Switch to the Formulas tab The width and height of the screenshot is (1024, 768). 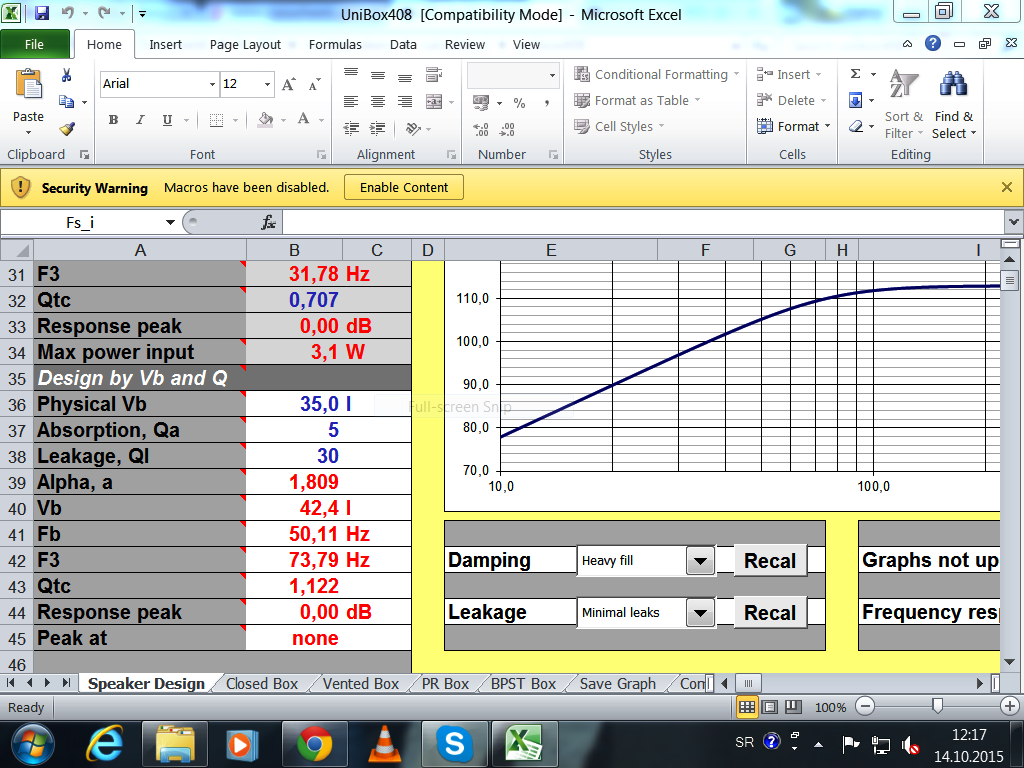coord(335,44)
